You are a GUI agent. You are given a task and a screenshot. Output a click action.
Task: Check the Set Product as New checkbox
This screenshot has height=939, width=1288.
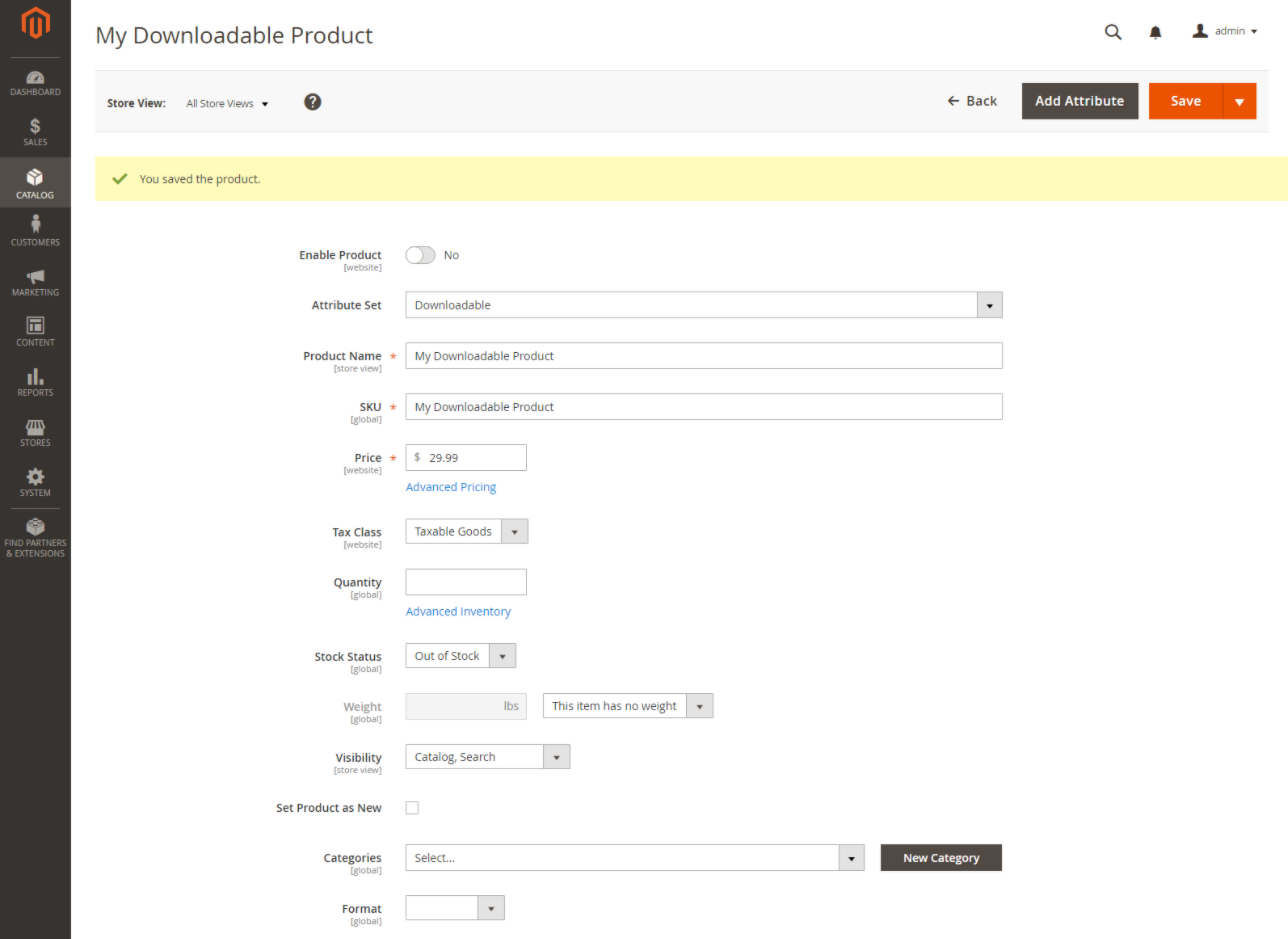[x=412, y=808]
